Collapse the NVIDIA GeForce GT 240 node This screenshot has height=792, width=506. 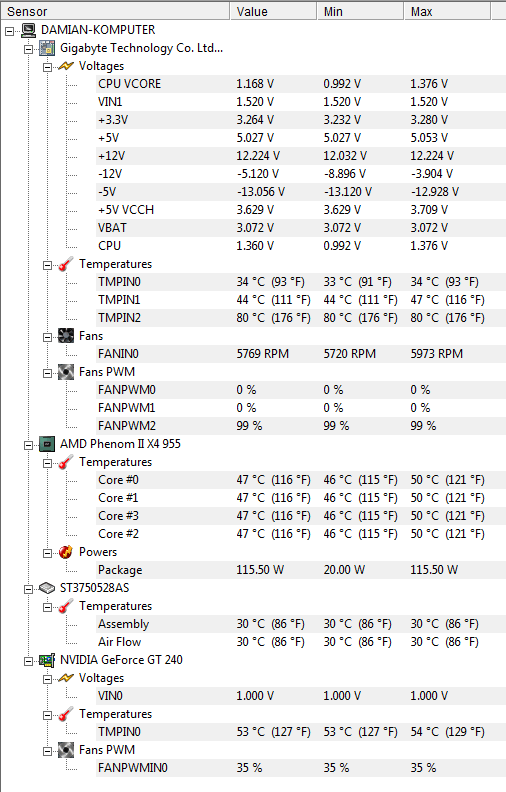pyautogui.click(x=29, y=661)
